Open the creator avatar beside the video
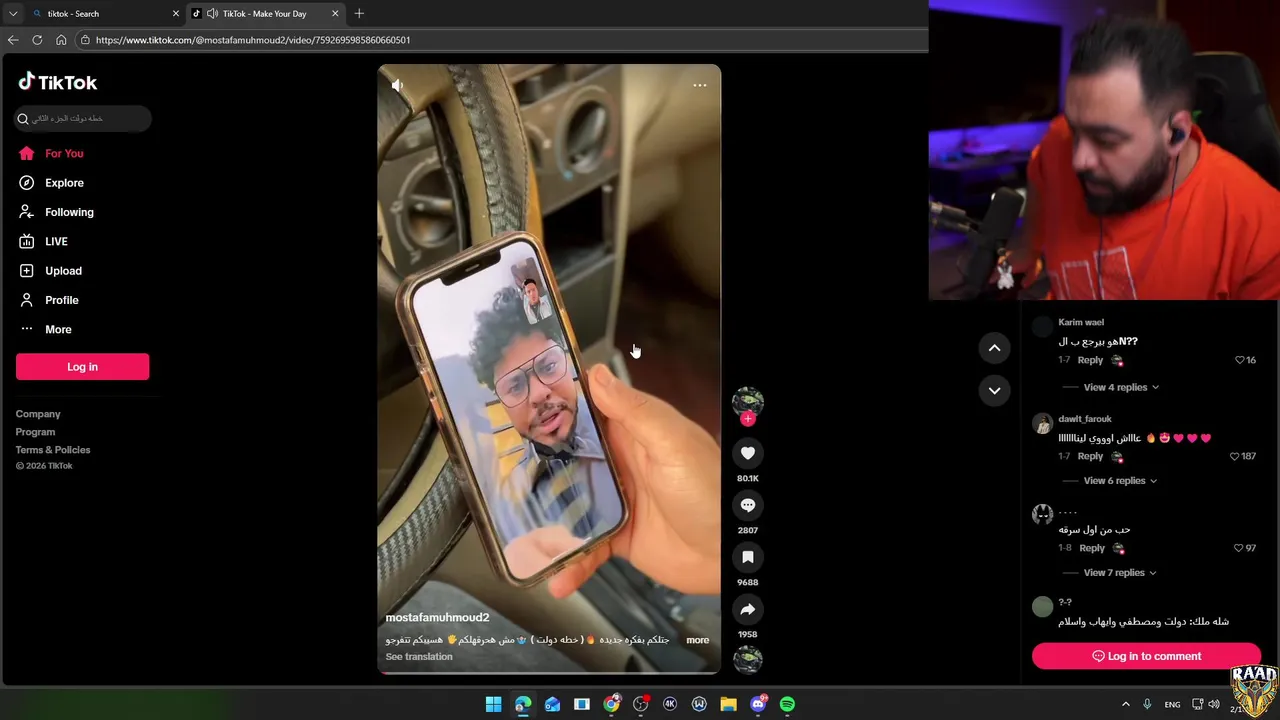This screenshot has height=720, width=1280. [x=748, y=401]
